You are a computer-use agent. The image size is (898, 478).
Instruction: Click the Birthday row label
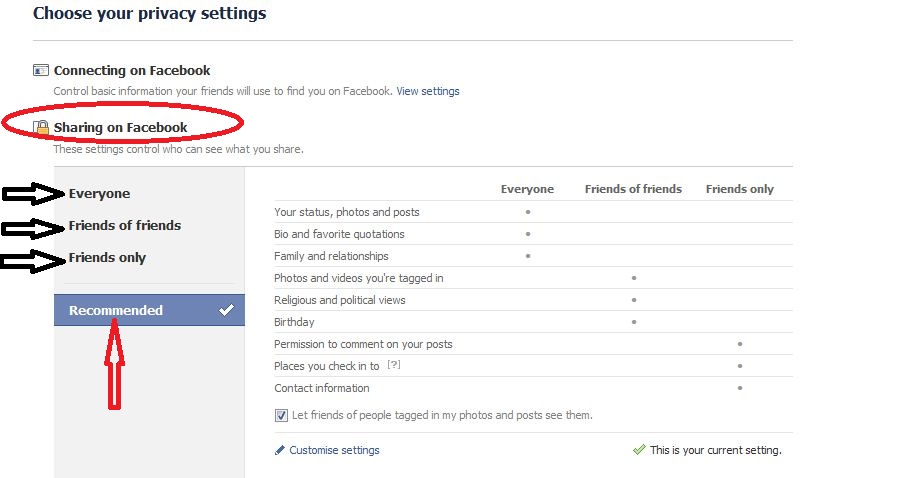tap(294, 322)
